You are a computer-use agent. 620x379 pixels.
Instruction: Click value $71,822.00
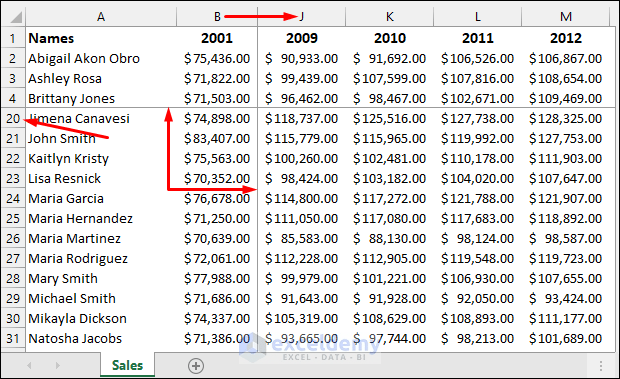tap(217, 78)
